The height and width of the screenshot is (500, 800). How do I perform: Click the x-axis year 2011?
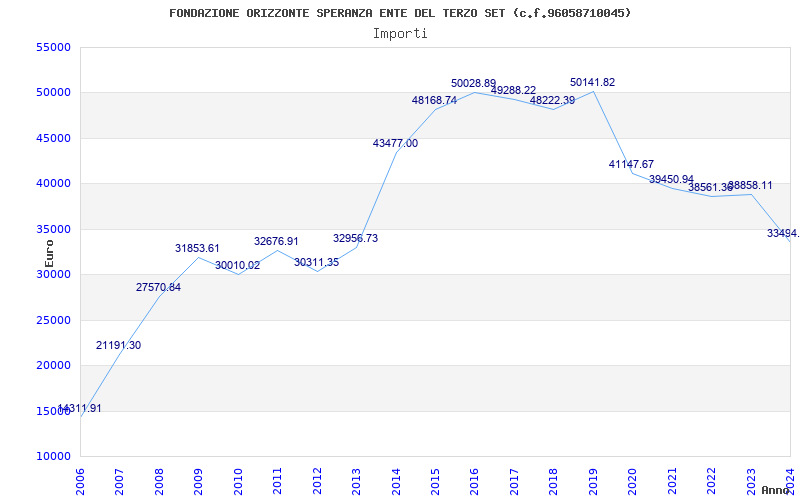(x=278, y=482)
